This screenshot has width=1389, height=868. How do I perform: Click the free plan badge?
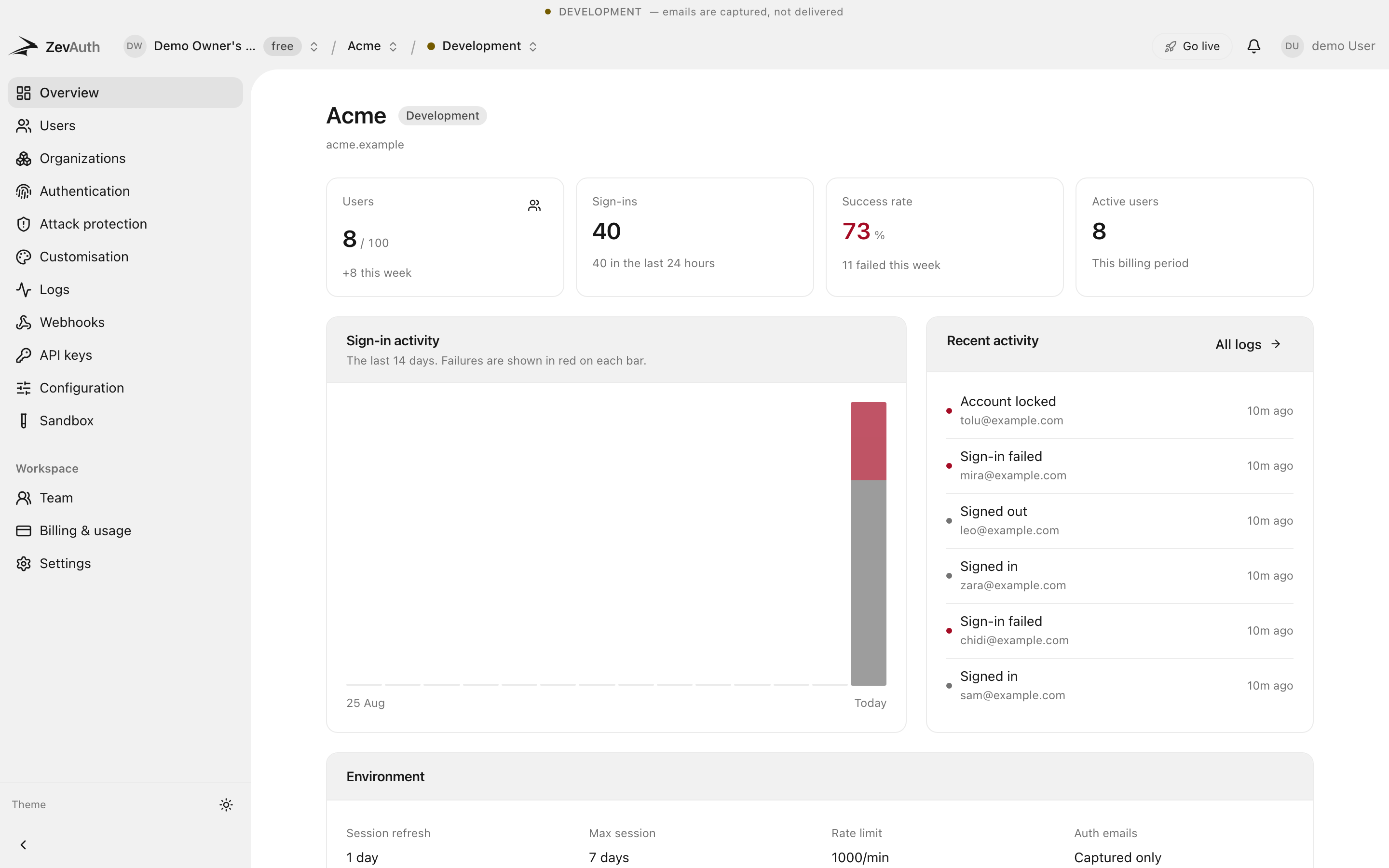click(282, 46)
